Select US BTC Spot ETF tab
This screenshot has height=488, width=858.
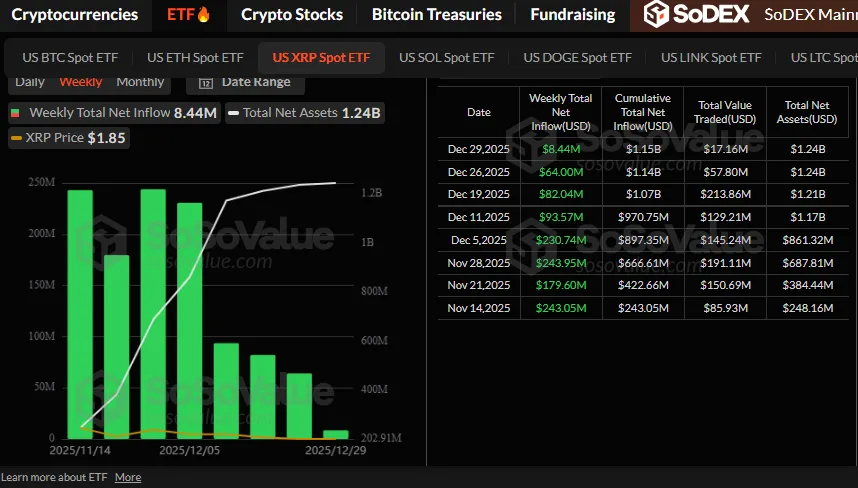pos(70,57)
